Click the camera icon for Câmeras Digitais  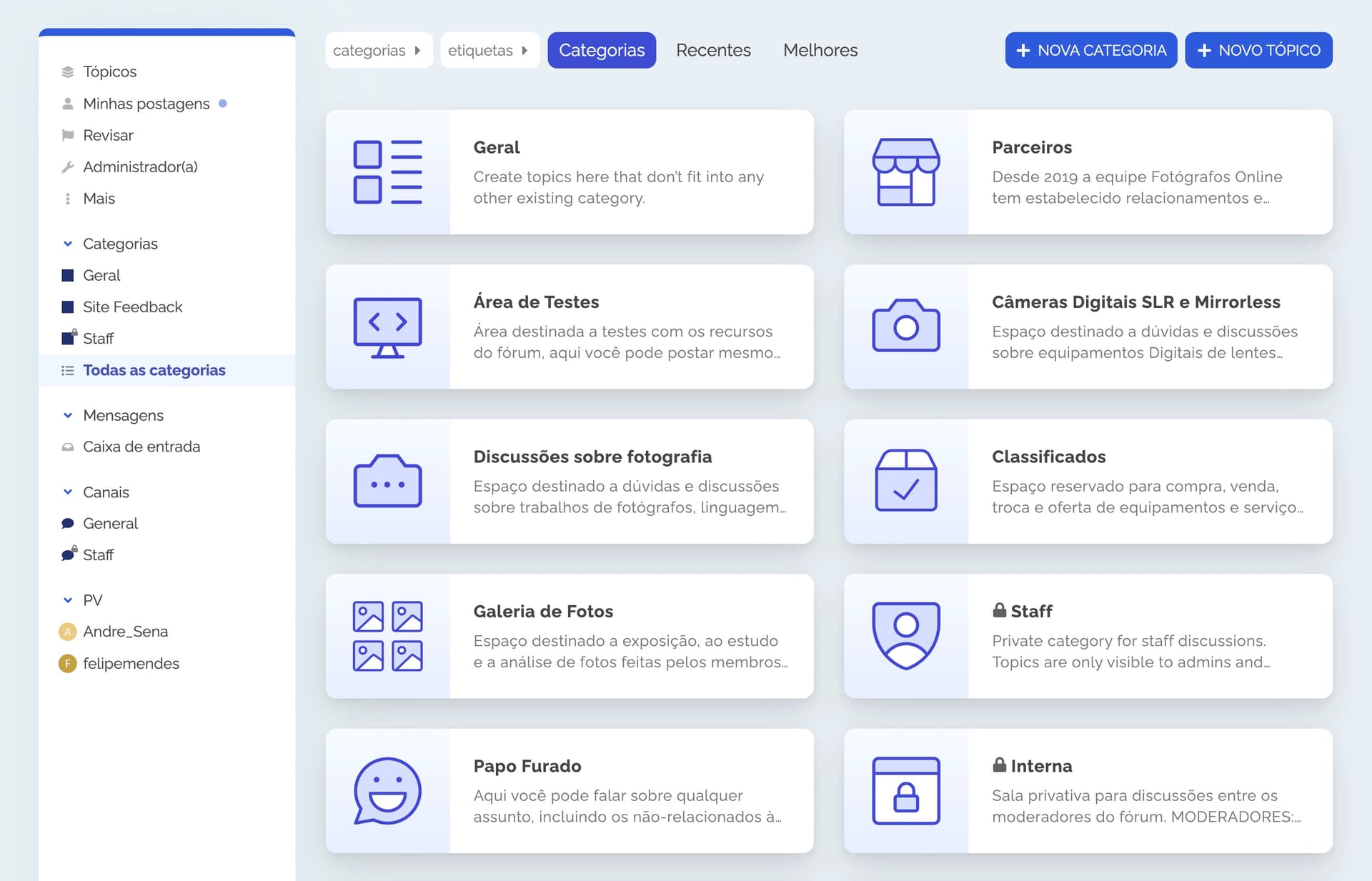pyautogui.click(x=905, y=327)
